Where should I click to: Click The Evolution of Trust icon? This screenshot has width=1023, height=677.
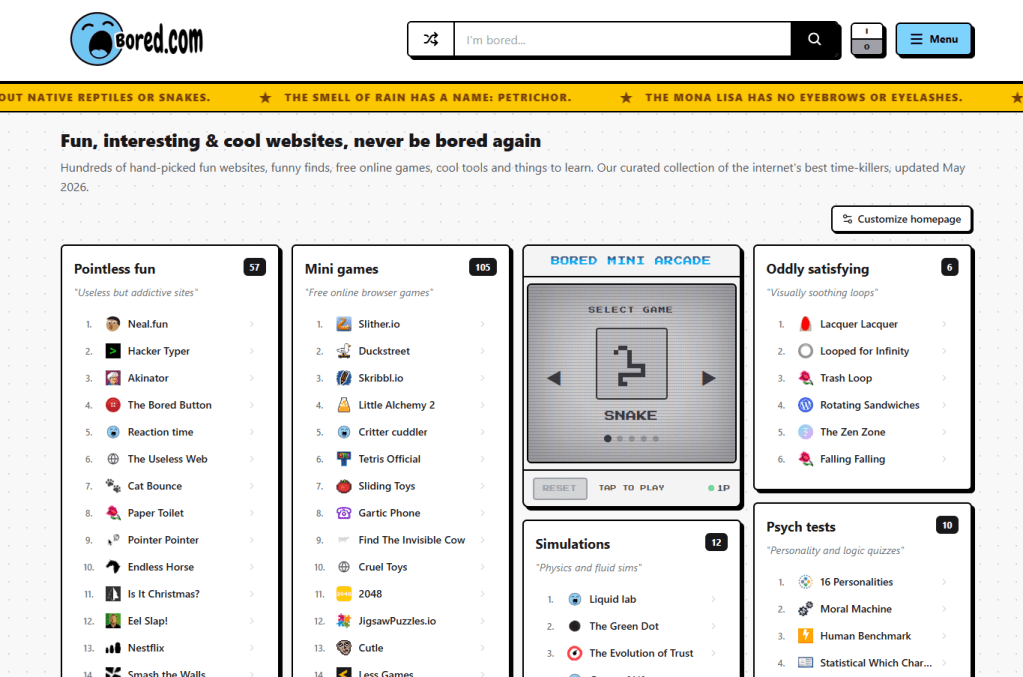point(575,653)
